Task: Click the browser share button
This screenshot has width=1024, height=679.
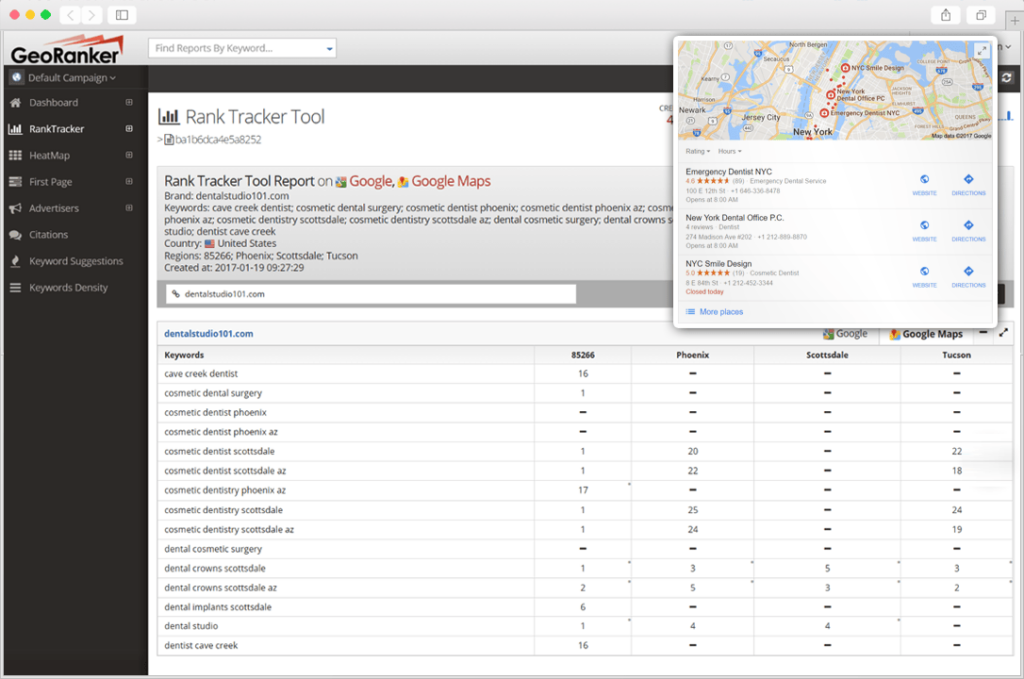Action: coord(946,15)
